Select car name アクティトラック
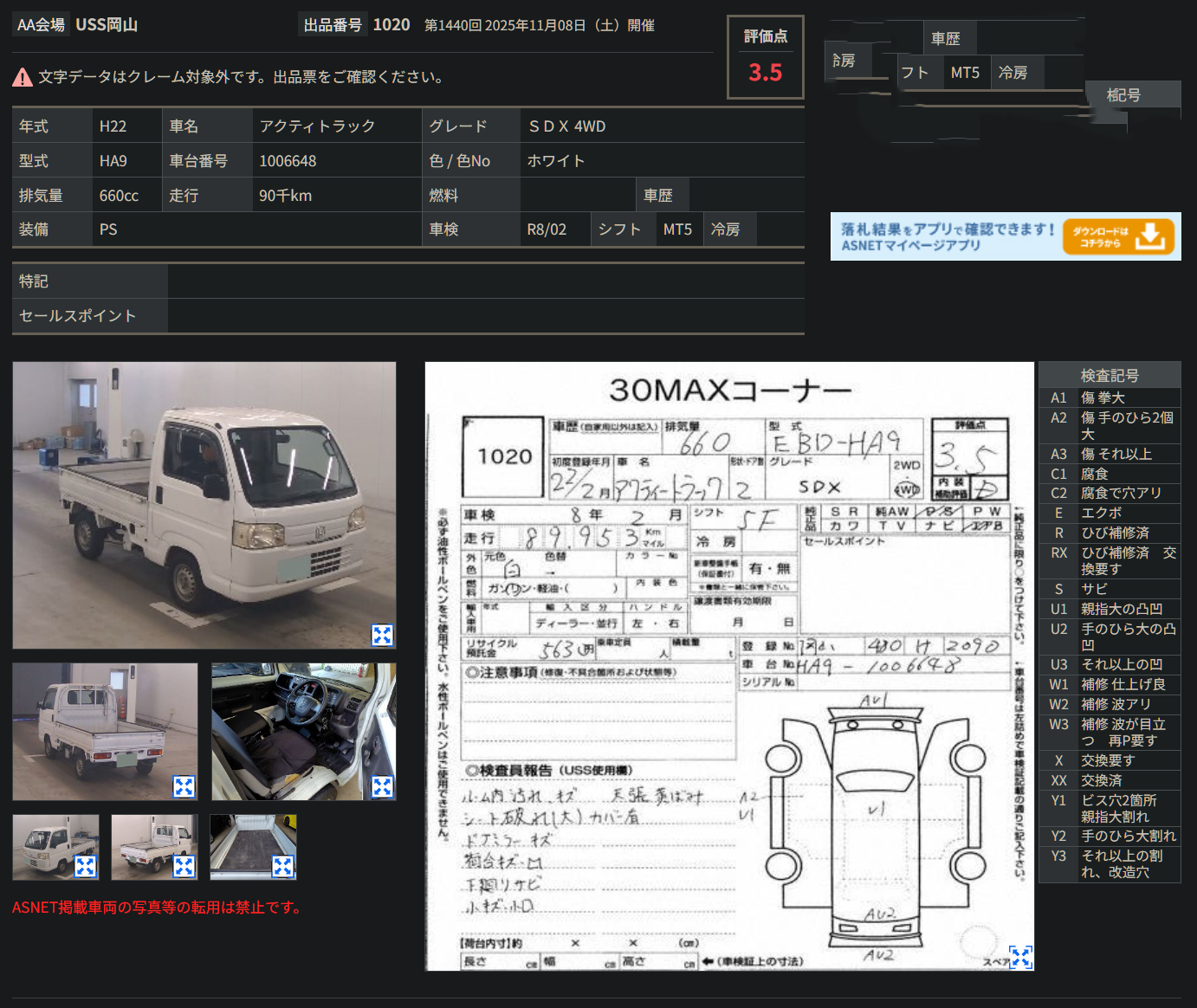Screen dimensions: 1197x1008 [x=317, y=126]
